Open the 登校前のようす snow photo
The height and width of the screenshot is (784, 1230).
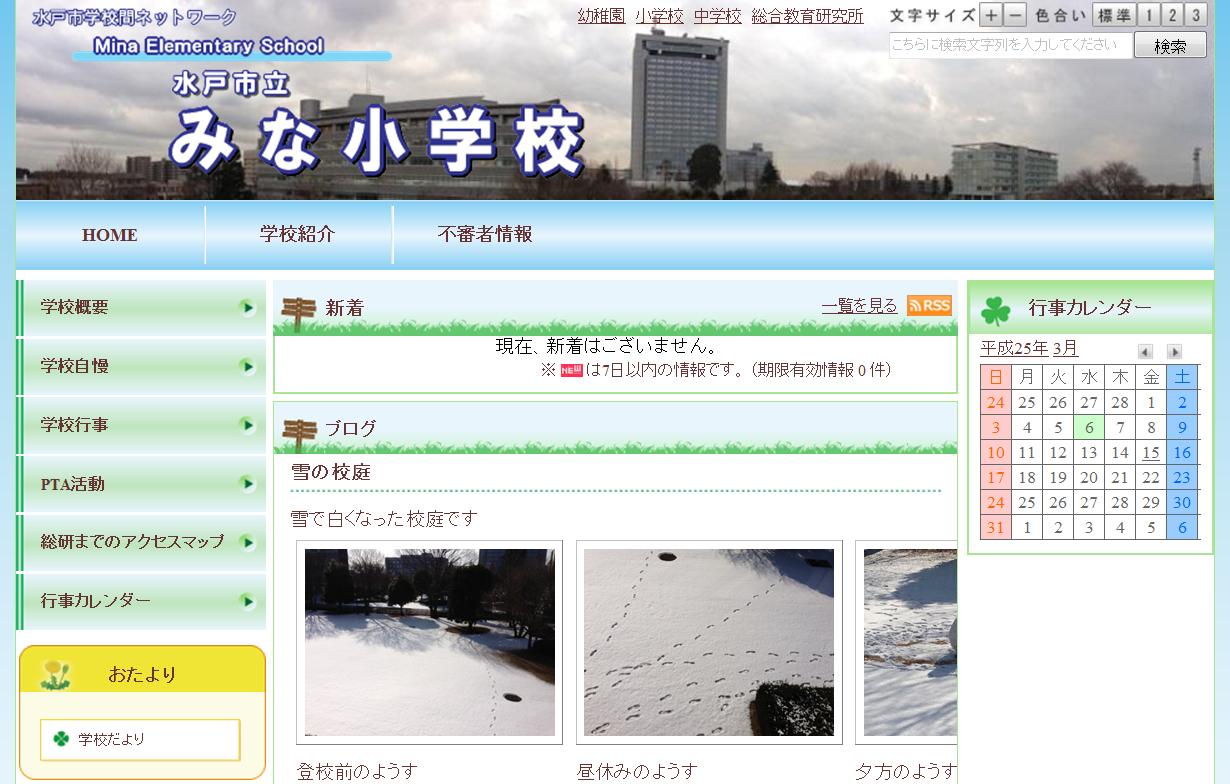pyautogui.click(x=430, y=642)
